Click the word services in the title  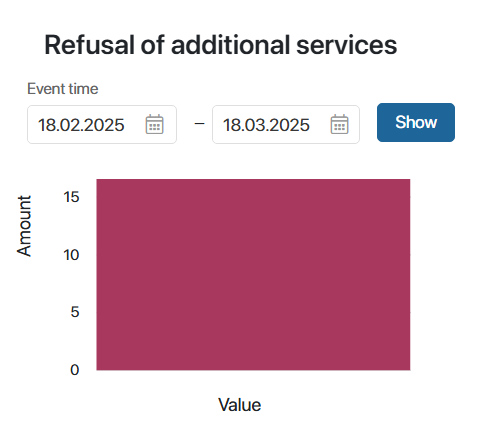347,45
